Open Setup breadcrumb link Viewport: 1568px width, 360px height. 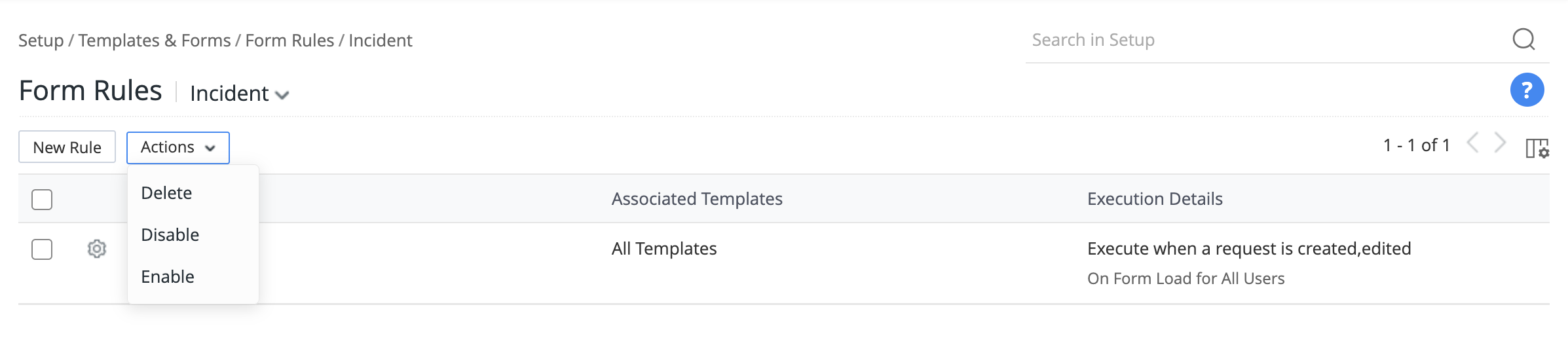[x=41, y=41]
